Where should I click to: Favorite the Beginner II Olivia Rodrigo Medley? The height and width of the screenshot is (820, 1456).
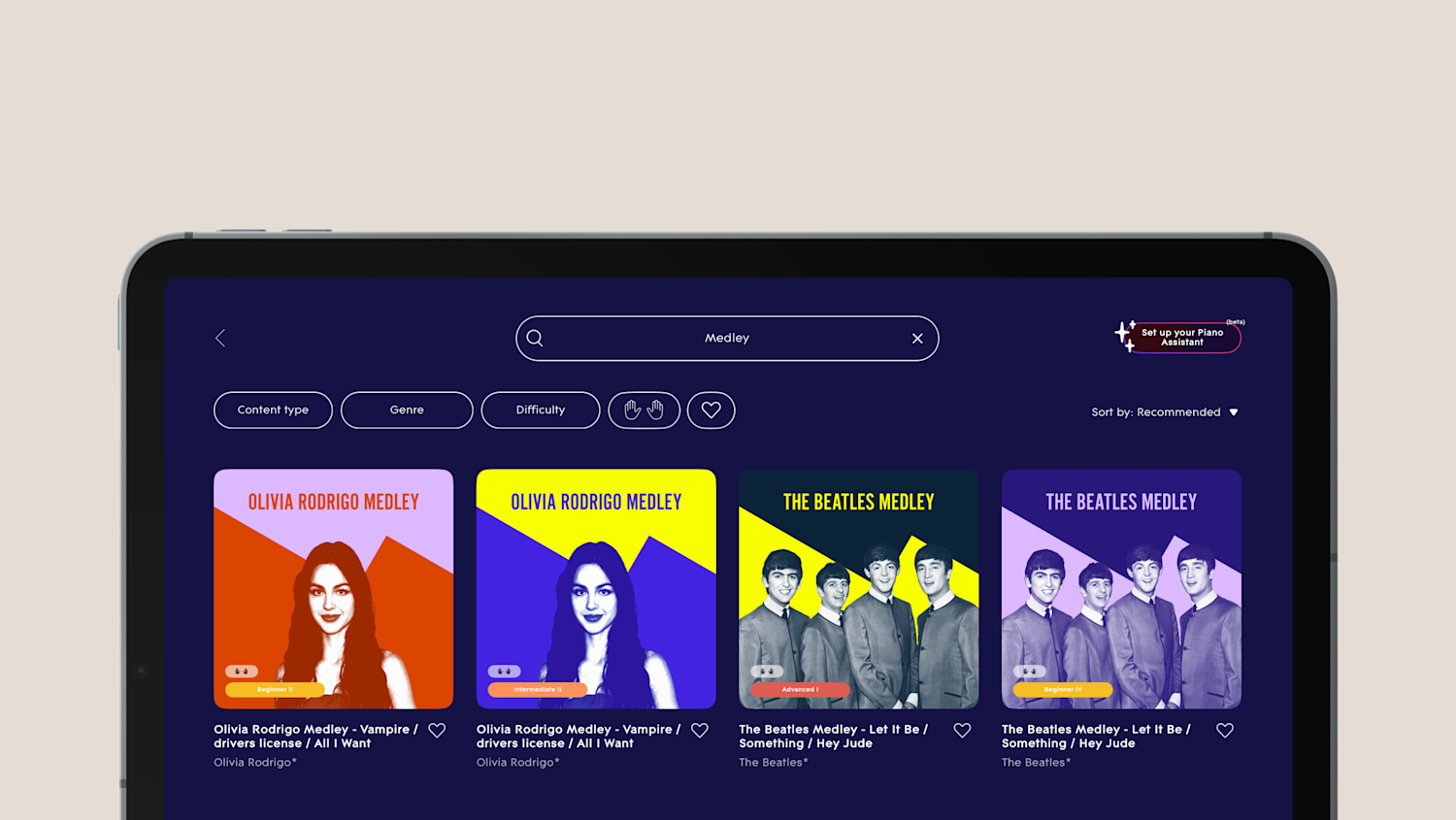pyautogui.click(x=437, y=730)
